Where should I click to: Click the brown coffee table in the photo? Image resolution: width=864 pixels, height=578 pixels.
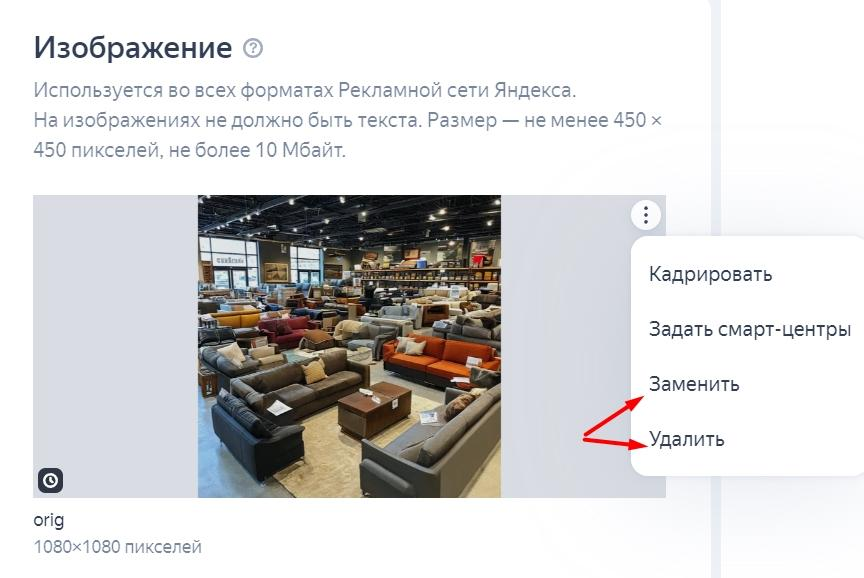[x=375, y=408]
